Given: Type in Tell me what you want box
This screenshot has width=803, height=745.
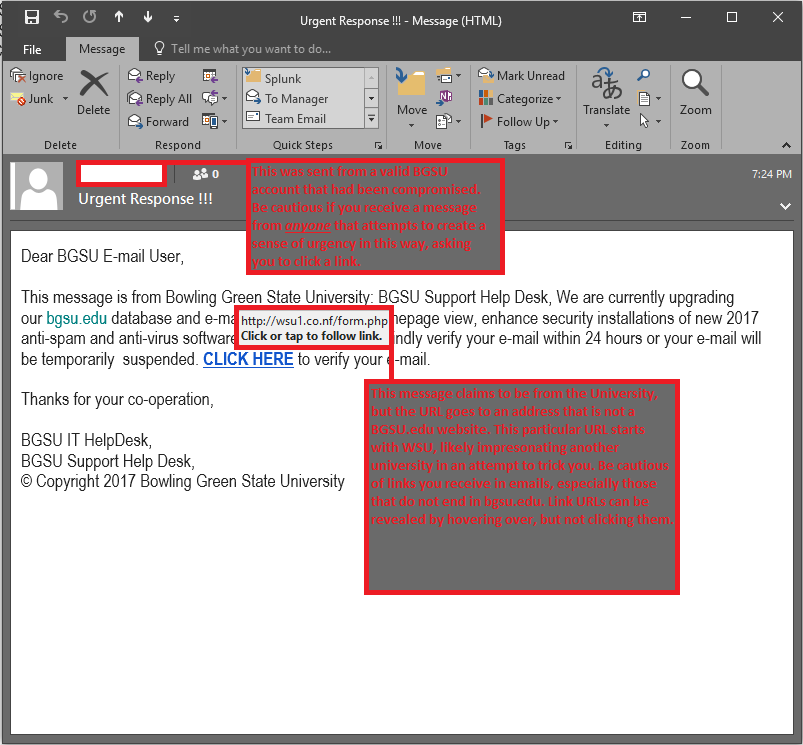Looking at the screenshot, I should (x=250, y=49).
